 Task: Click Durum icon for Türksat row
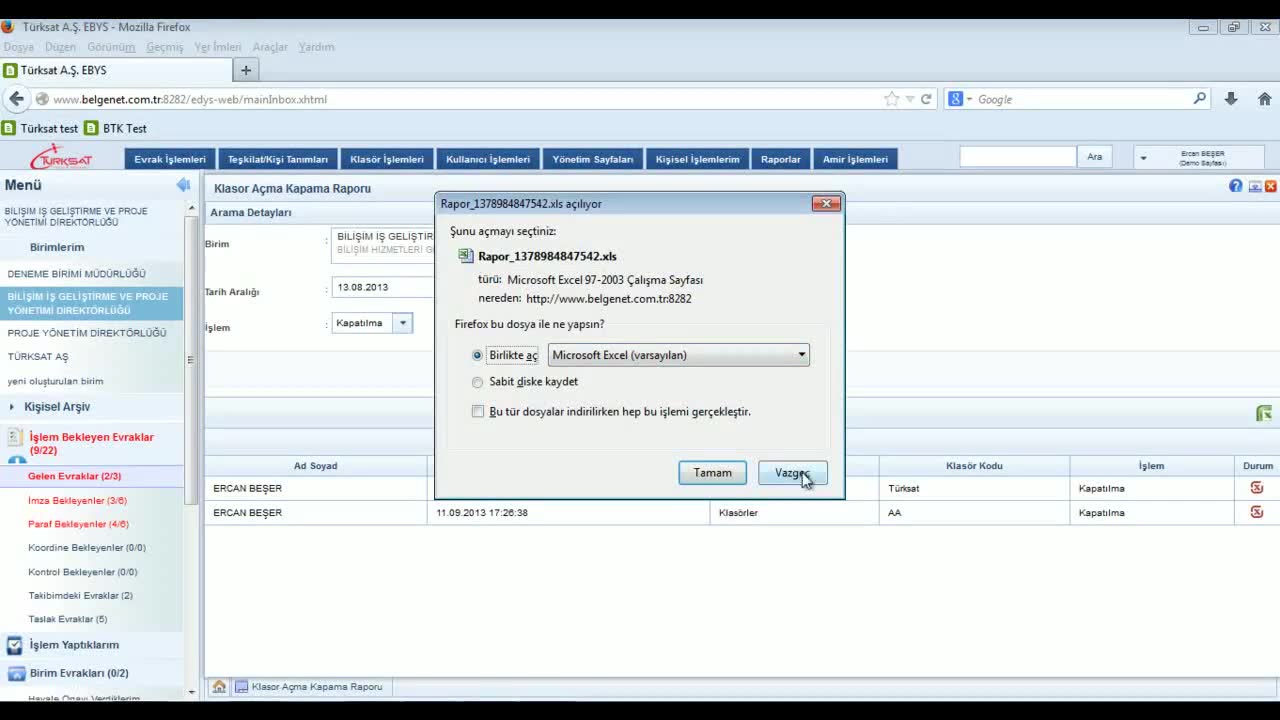coord(1257,488)
